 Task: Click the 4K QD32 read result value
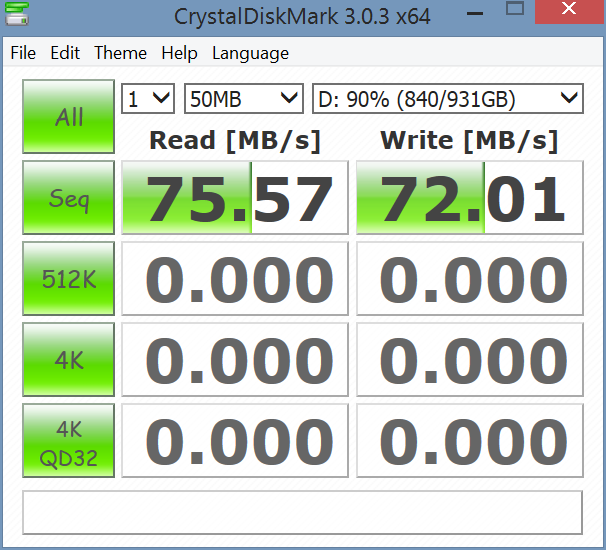(x=235, y=441)
